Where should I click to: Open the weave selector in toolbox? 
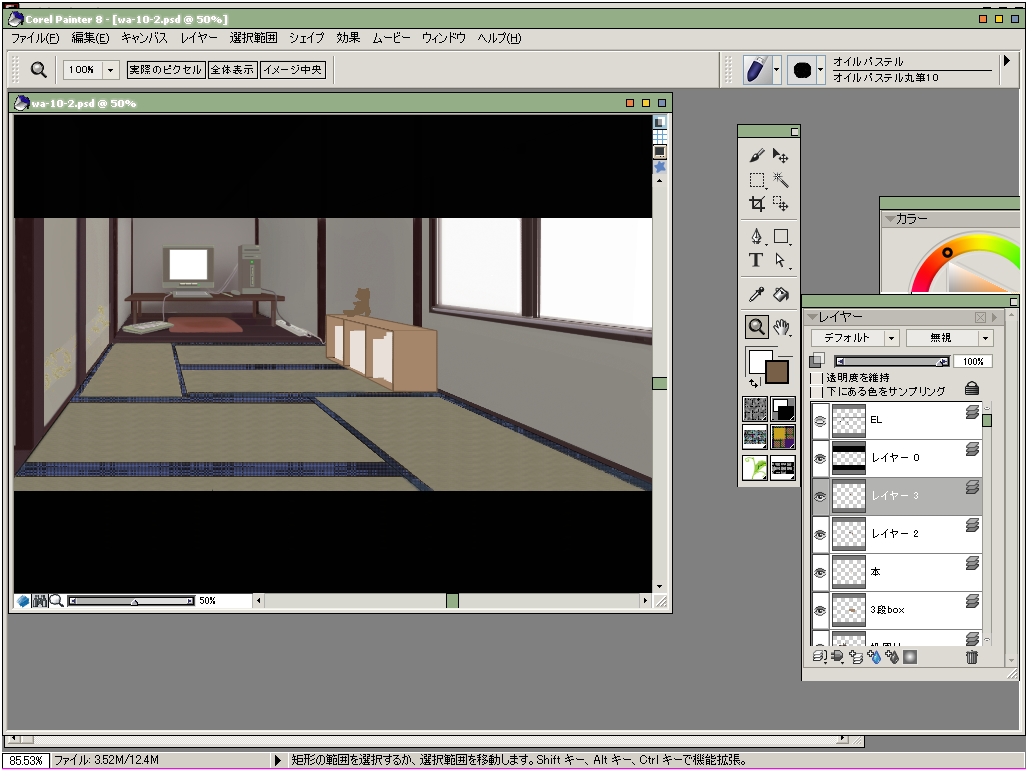(783, 437)
